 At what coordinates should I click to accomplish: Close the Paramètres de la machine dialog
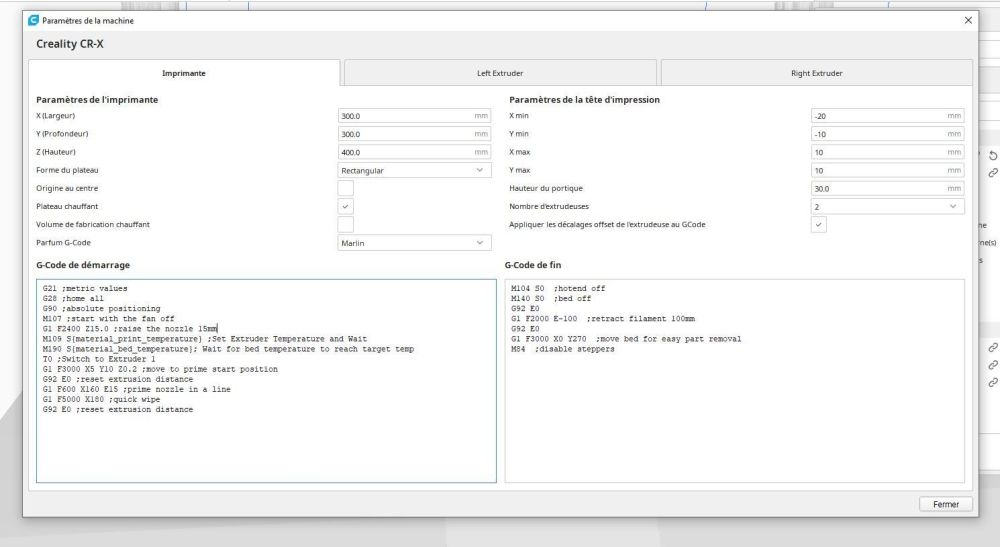[x=968, y=20]
